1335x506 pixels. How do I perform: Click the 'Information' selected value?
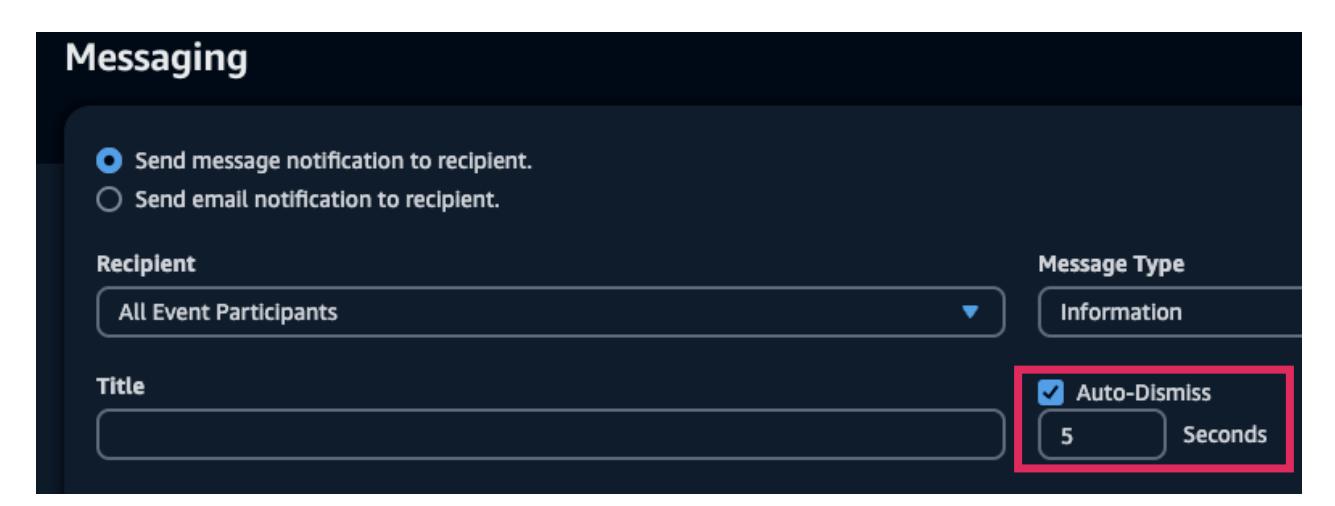pyautogui.click(x=1121, y=313)
